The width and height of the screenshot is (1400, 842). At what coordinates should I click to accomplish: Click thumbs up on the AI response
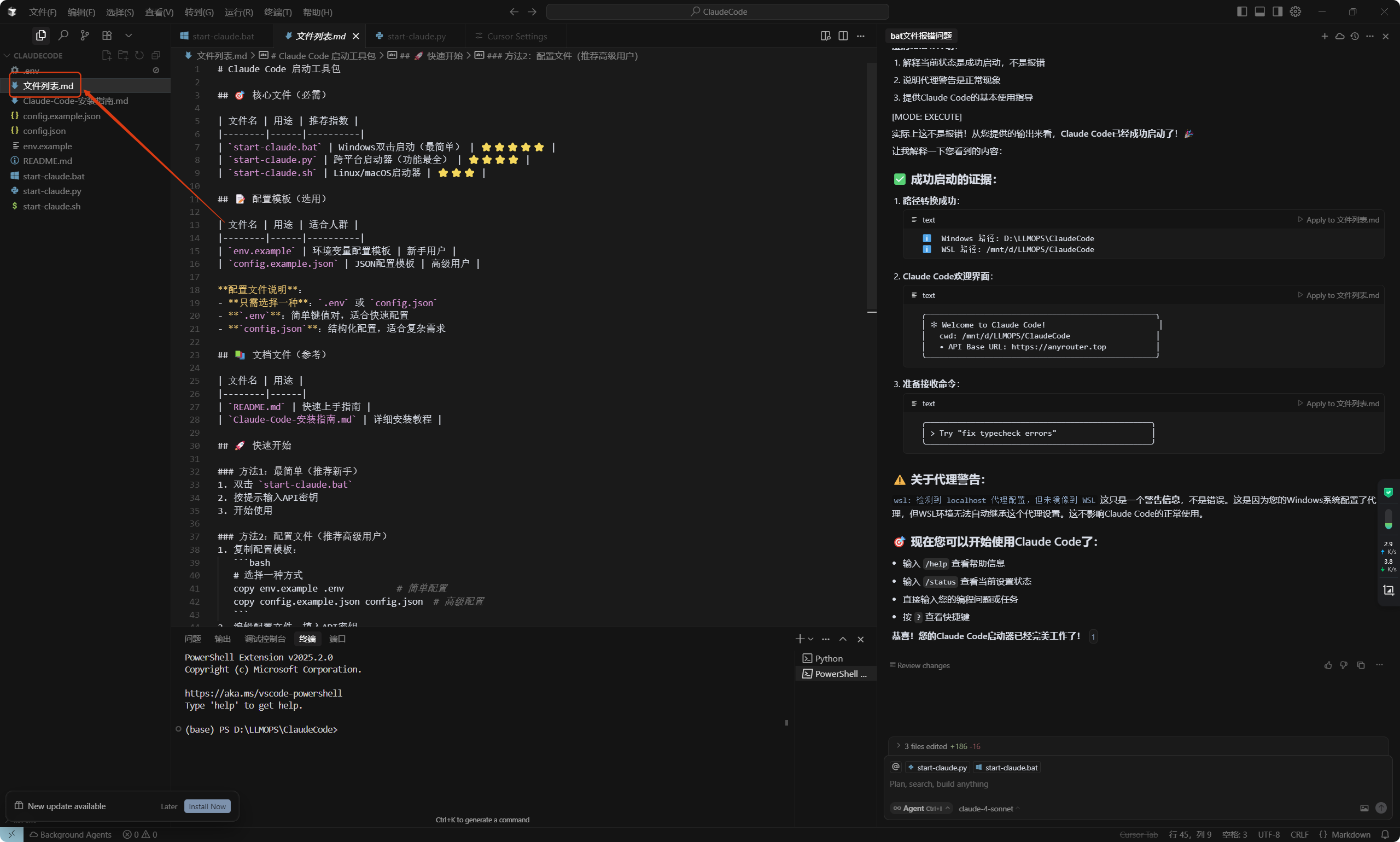pos(1327,665)
